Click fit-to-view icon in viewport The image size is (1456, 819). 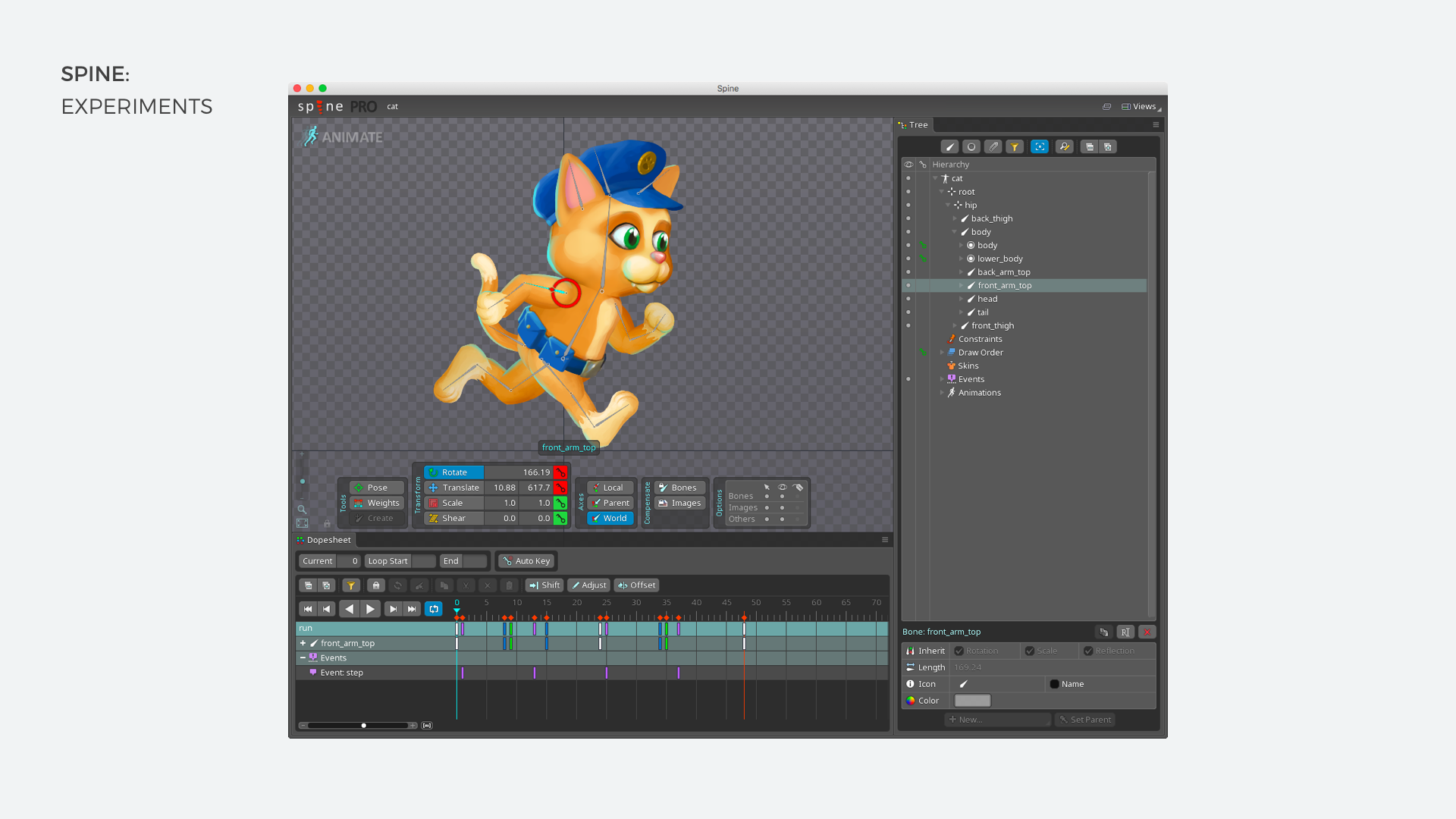[303, 523]
